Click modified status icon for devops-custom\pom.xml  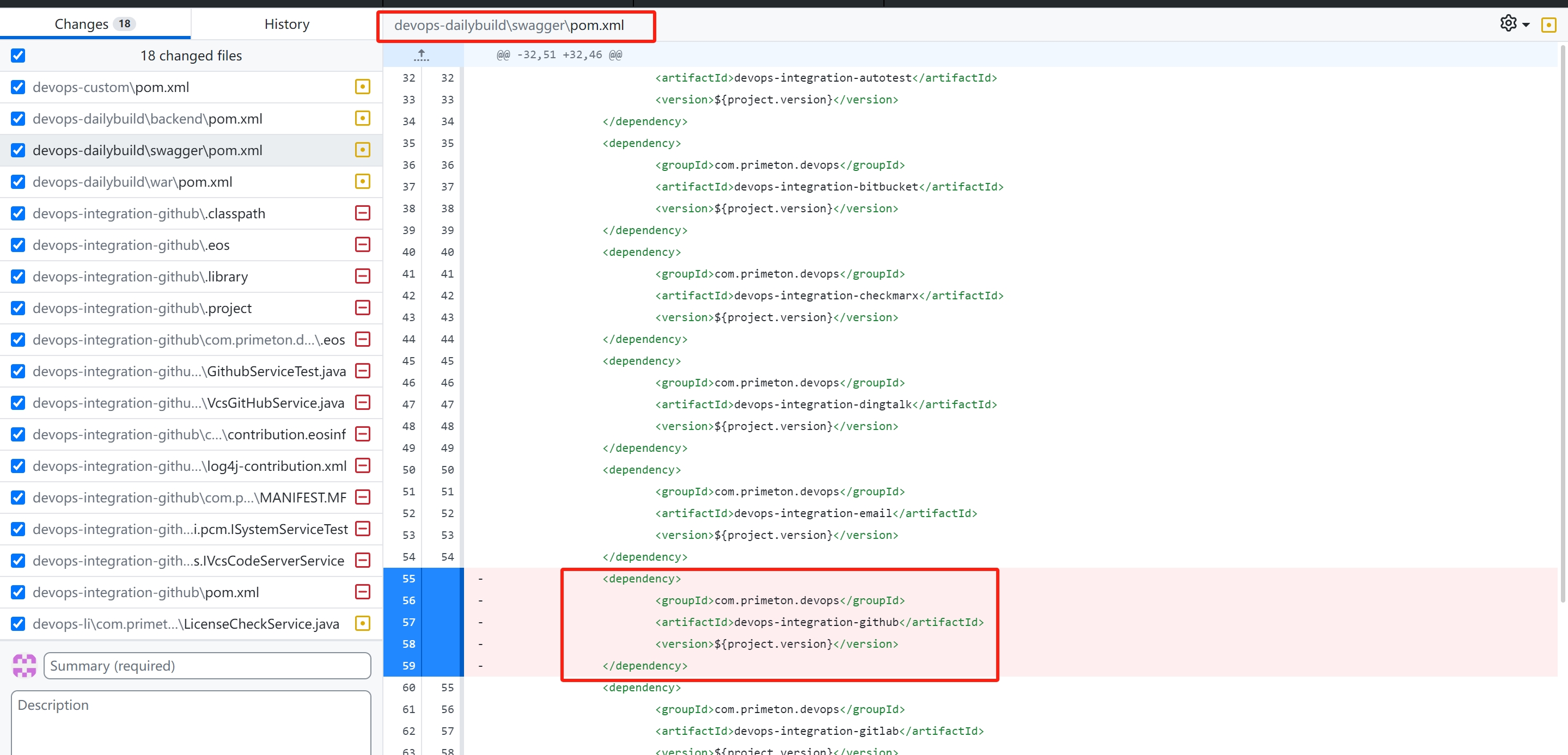pos(362,87)
